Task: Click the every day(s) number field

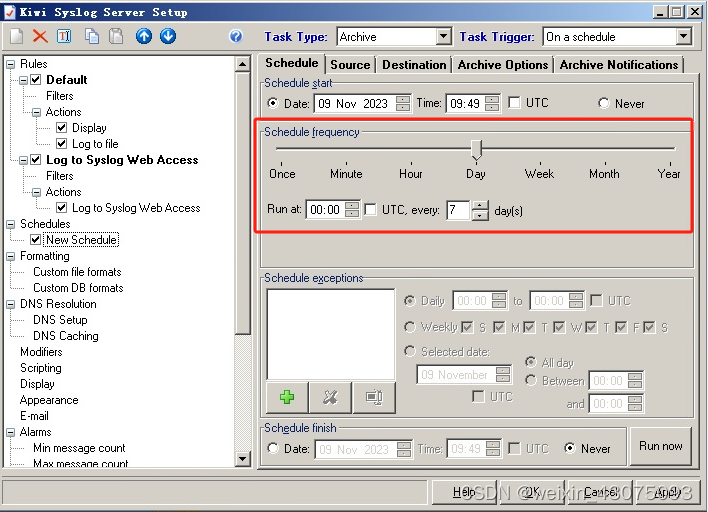Action: 458,210
